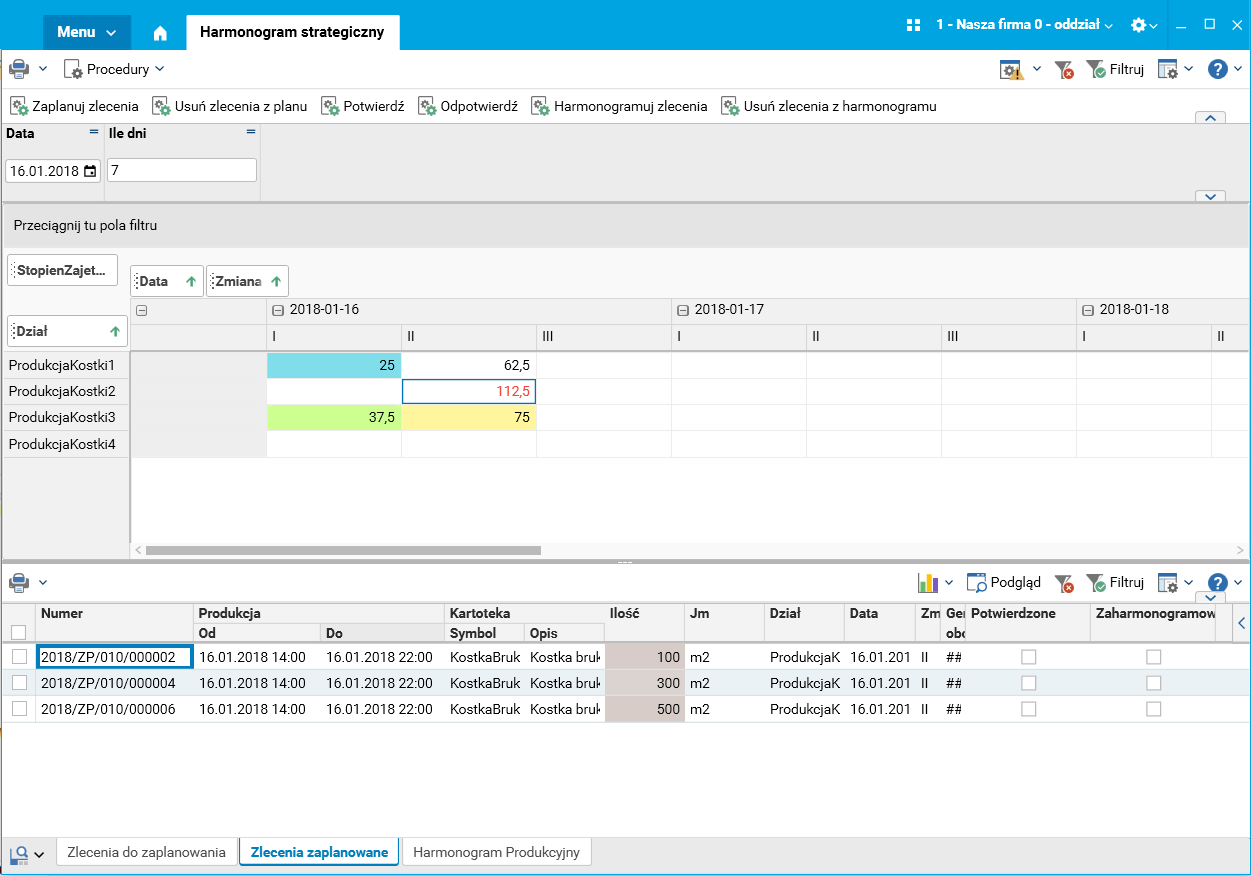Open the printer icon in the top toolbar
The height and width of the screenshot is (876, 1251).
click(19, 69)
